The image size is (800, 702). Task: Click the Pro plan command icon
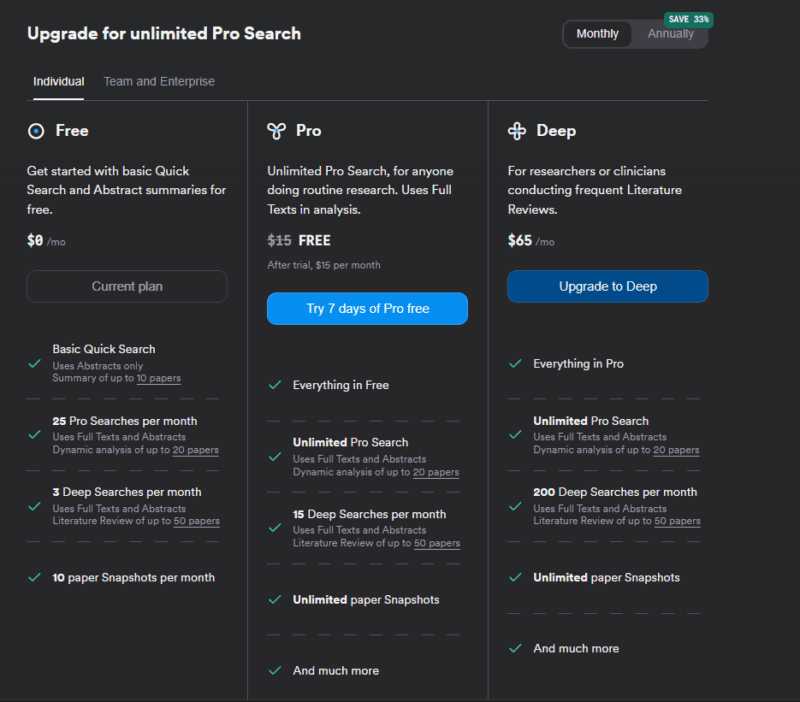(274, 130)
